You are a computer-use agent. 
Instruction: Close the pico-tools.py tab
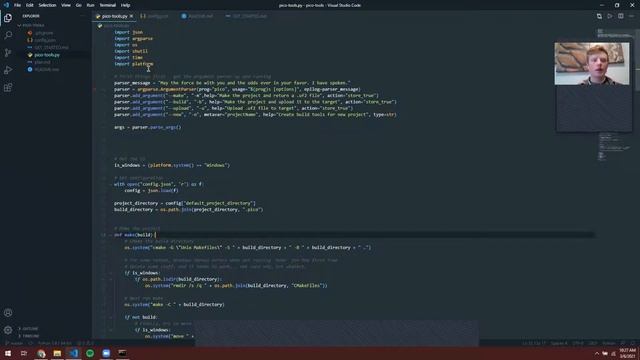click(131, 16)
